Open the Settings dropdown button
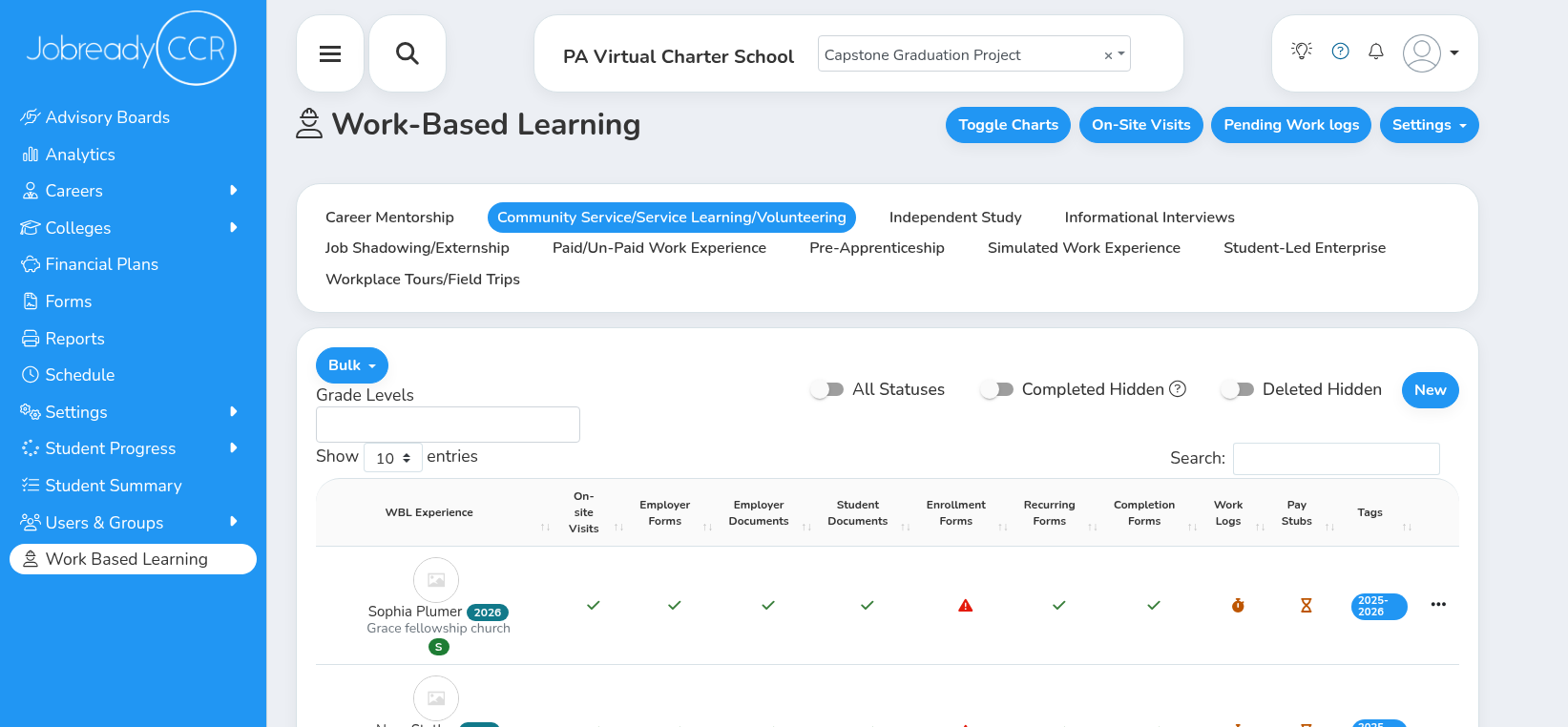Screen dimensions: 1568x727 1429,125
